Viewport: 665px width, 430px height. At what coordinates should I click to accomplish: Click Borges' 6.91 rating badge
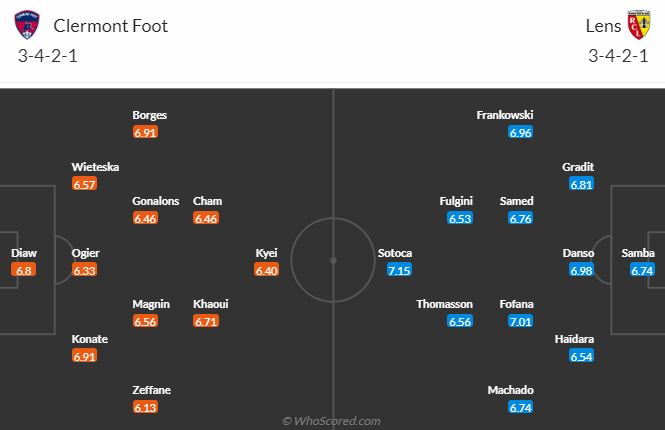145,132
